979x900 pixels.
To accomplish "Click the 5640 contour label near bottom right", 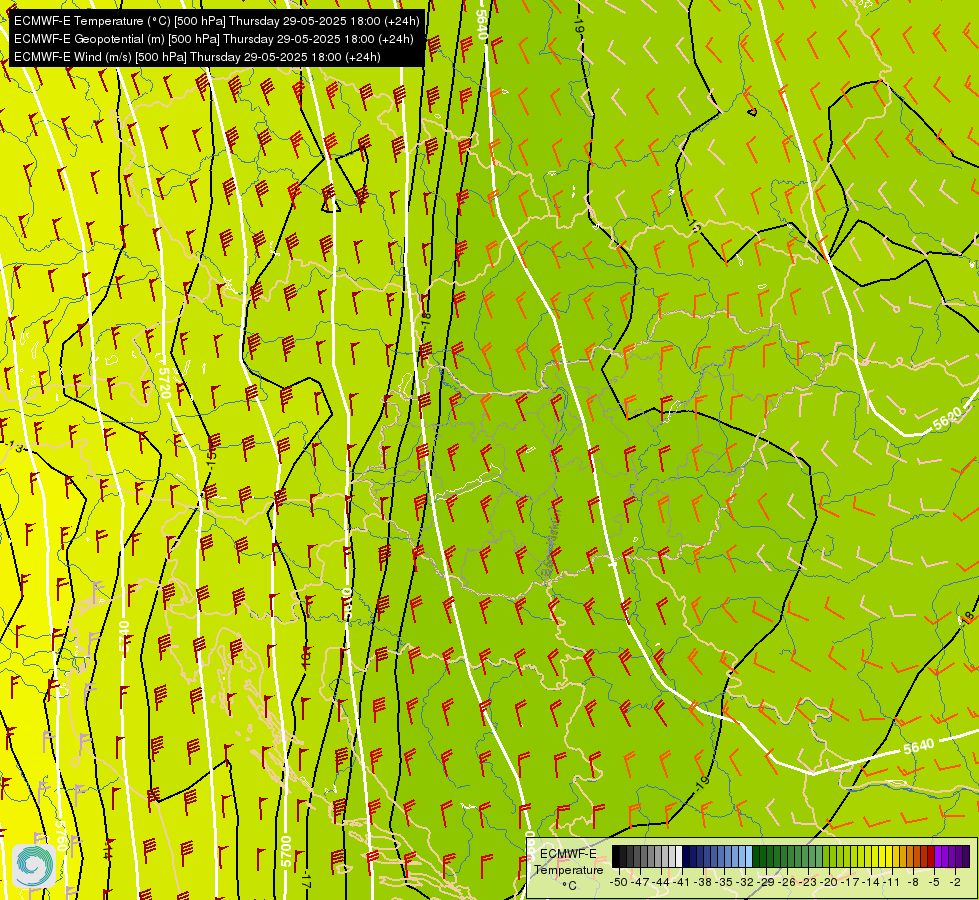I will tap(918, 746).
